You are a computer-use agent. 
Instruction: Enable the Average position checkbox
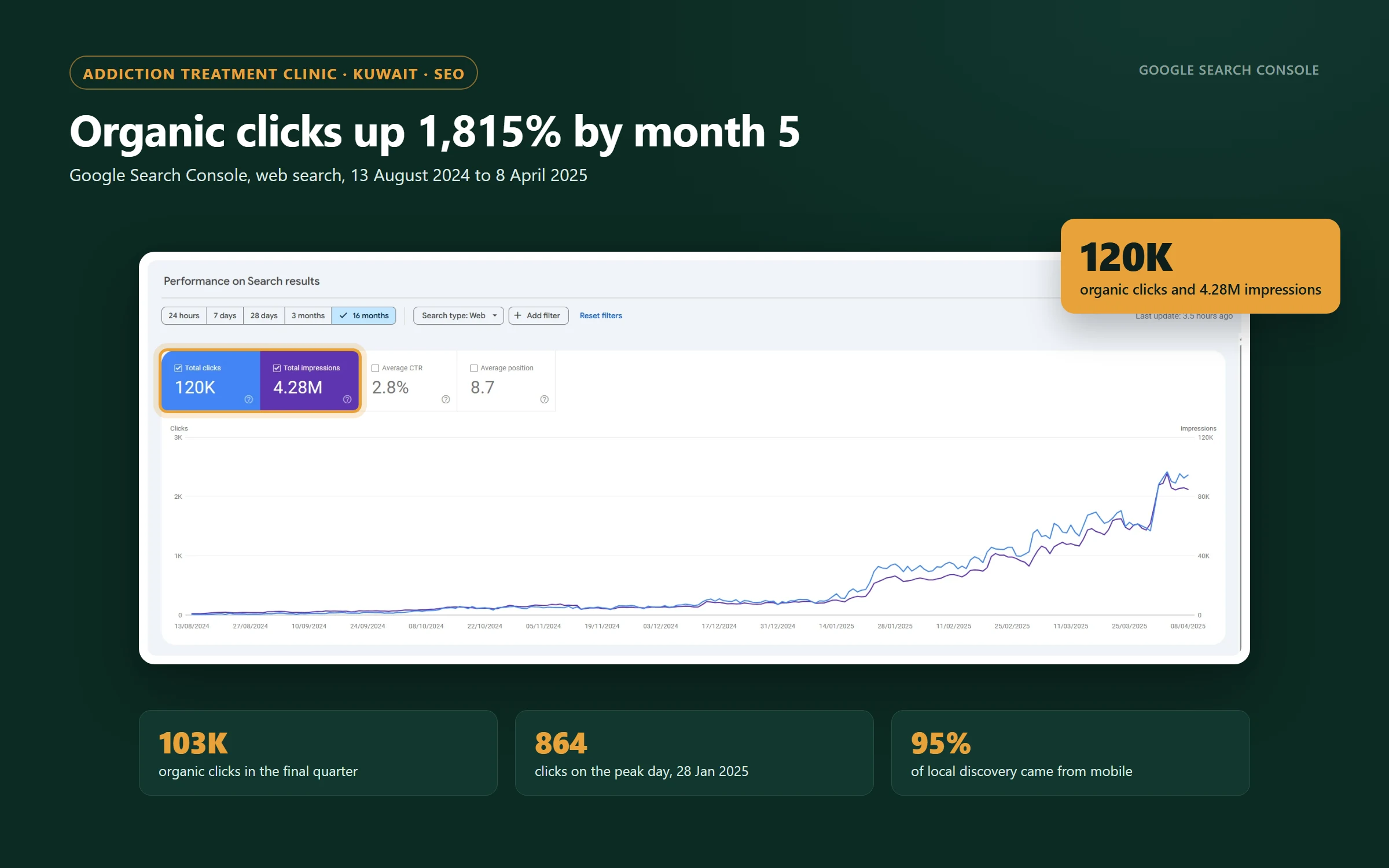(x=474, y=368)
